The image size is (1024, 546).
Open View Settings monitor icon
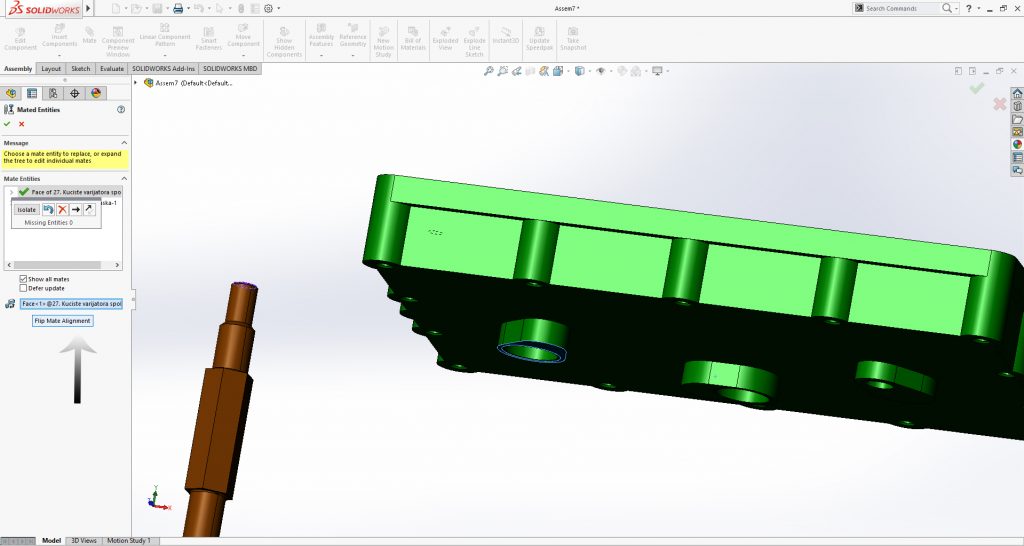657,71
